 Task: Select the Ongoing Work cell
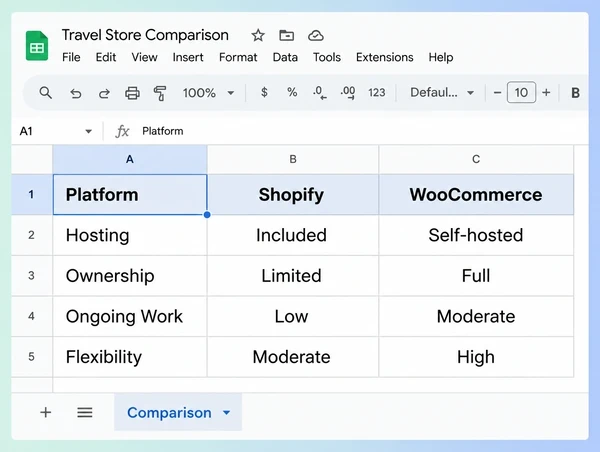tap(130, 316)
